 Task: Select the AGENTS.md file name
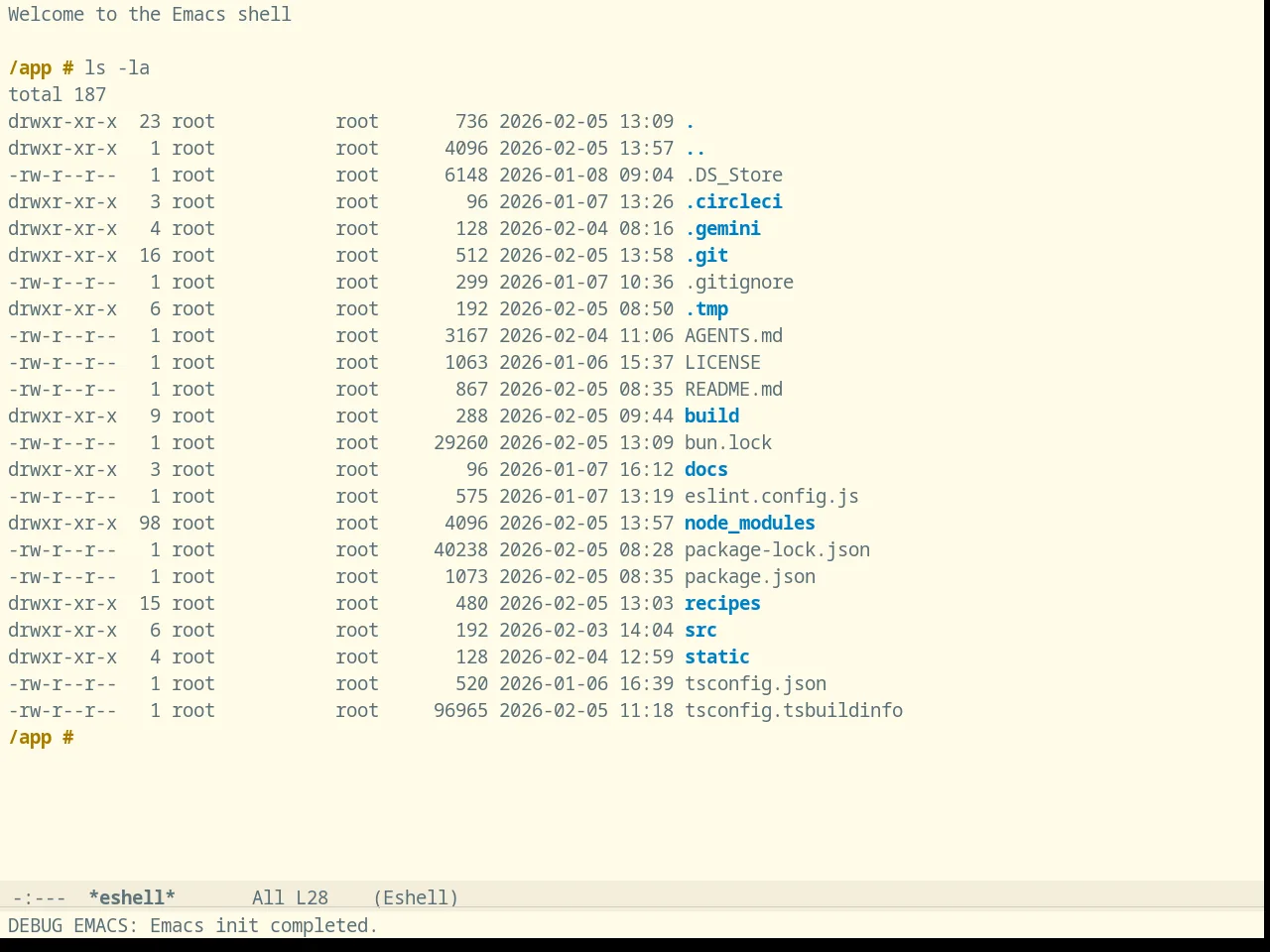coord(733,335)
